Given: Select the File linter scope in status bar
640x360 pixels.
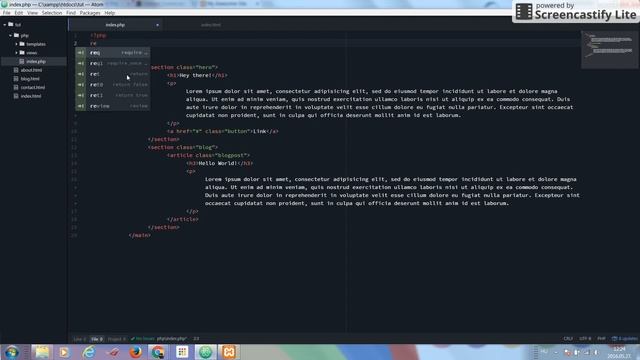Looking at the screenshot, I should coord(96,339).
